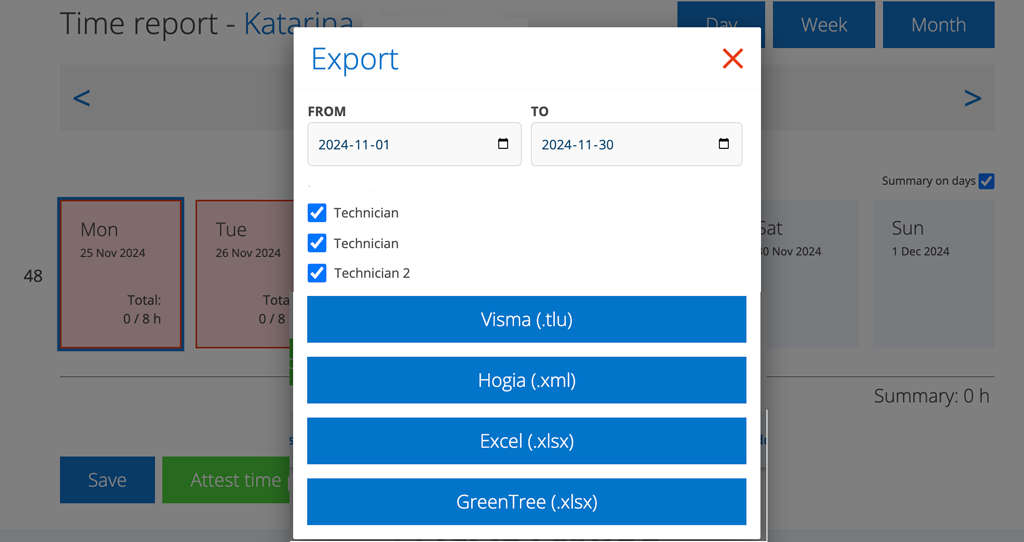Export to Visma (.tlu)
1024x542 pixels.
pyautogui.click(x=526, y=319)
